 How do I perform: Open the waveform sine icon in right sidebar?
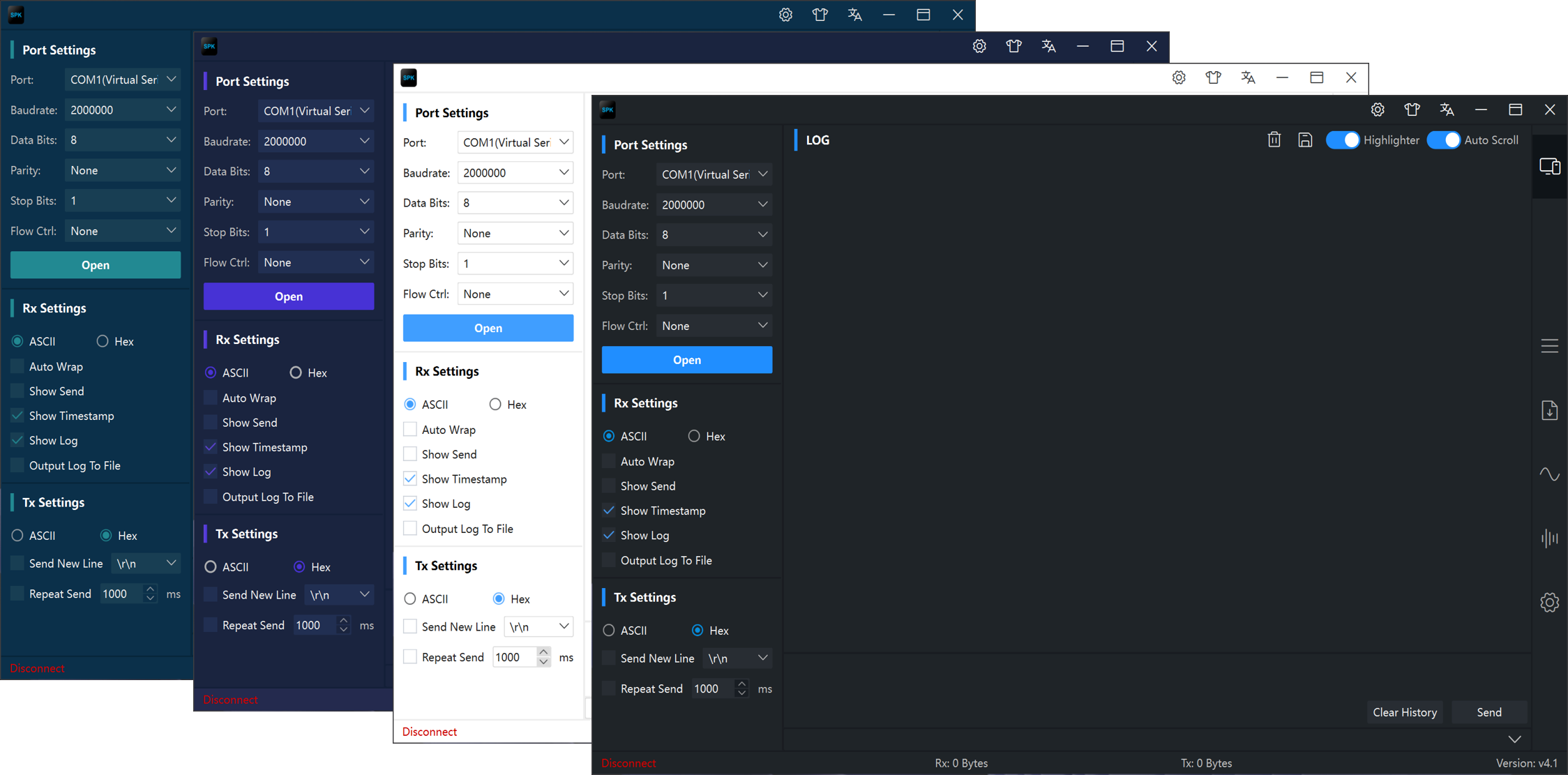1550,474
